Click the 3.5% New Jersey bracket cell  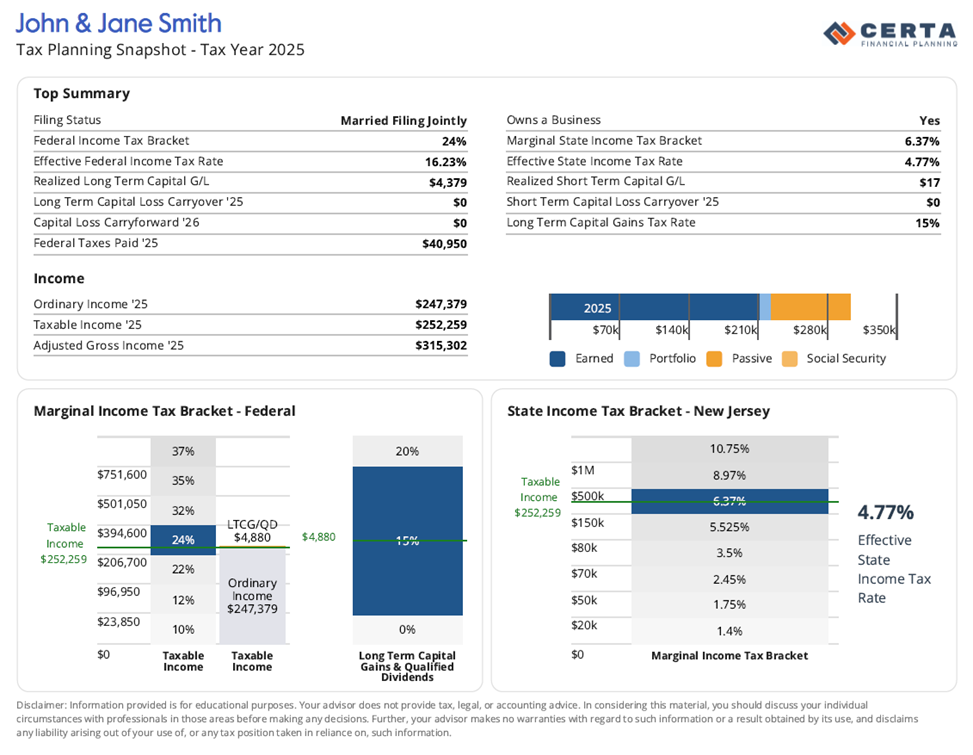tap(730, 553)
